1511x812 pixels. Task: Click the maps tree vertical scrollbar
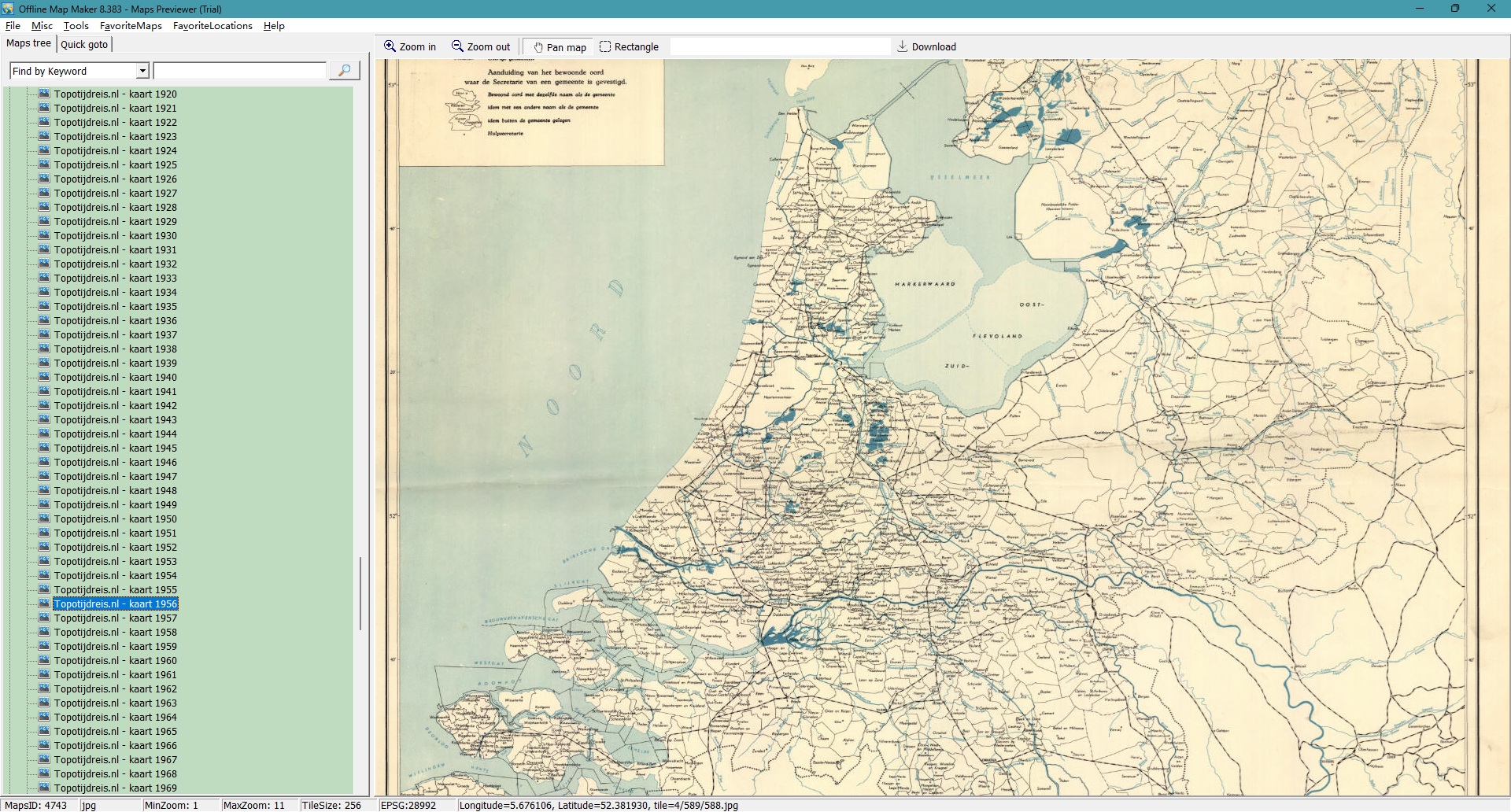[360, 593]
